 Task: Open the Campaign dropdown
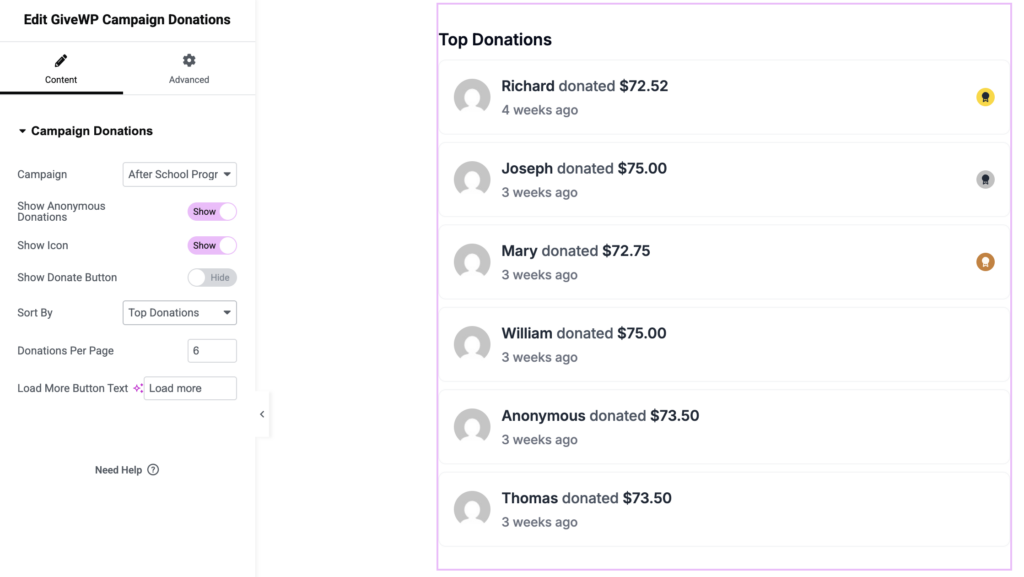point(180,175)
